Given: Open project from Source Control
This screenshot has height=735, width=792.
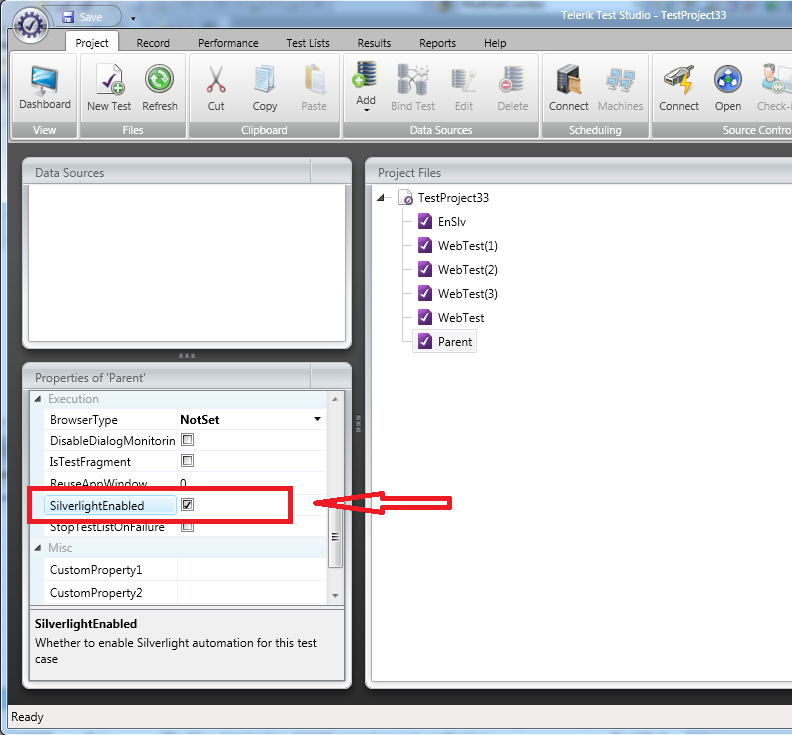Looking at the screenshot, I should [x=728, y=88].
